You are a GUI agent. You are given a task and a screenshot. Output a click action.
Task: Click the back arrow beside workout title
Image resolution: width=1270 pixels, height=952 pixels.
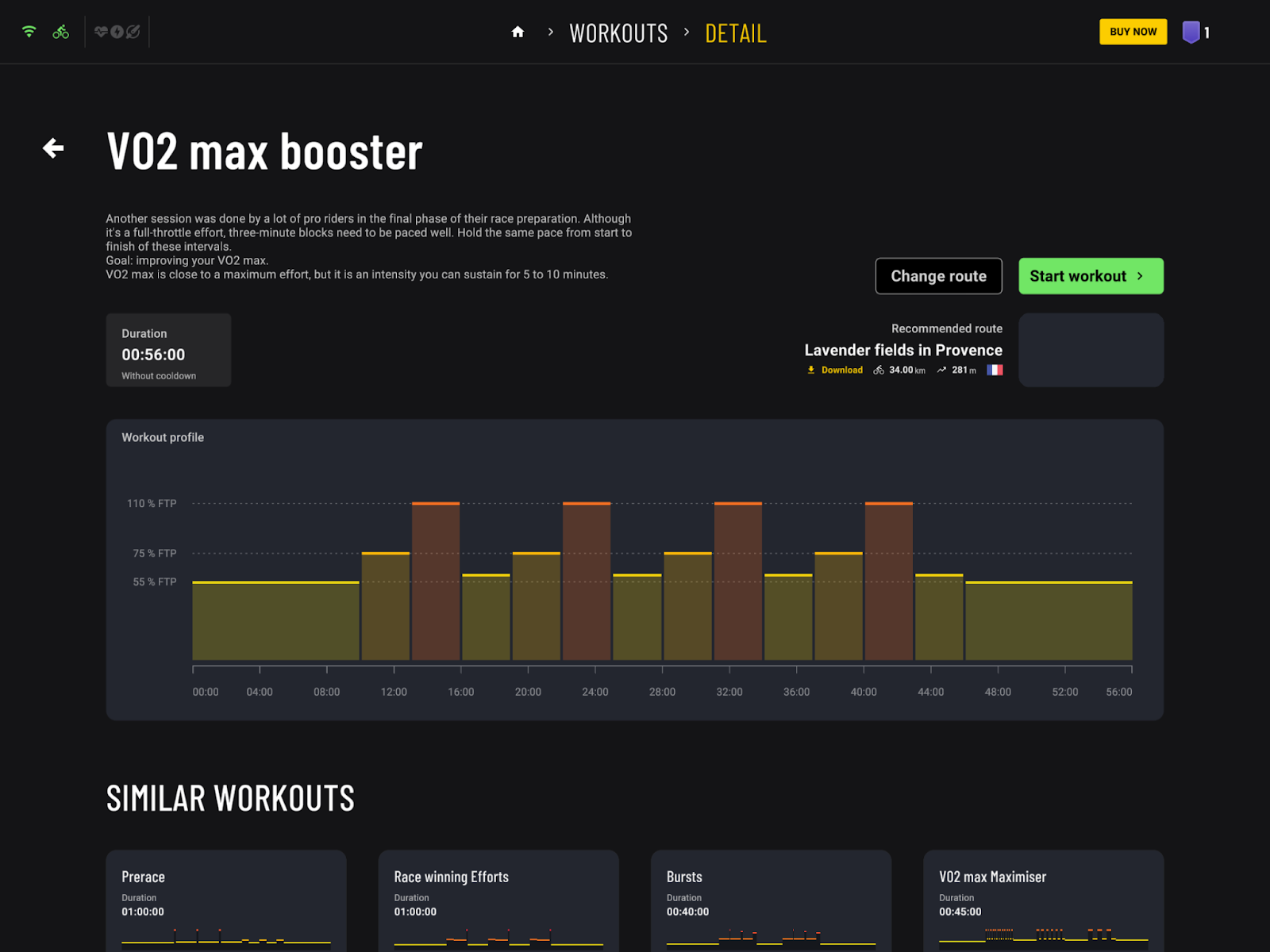[x=53, y=148]
